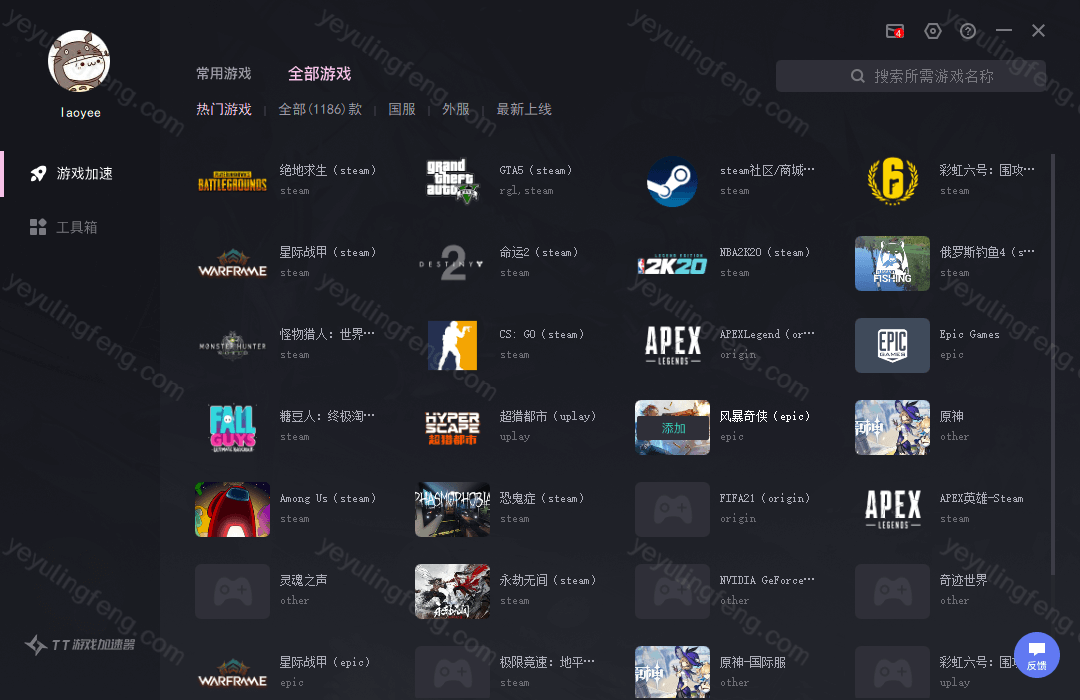Select the 灵魂之声 title
The width and height of the screenshot is (1080, 700).
303,580
